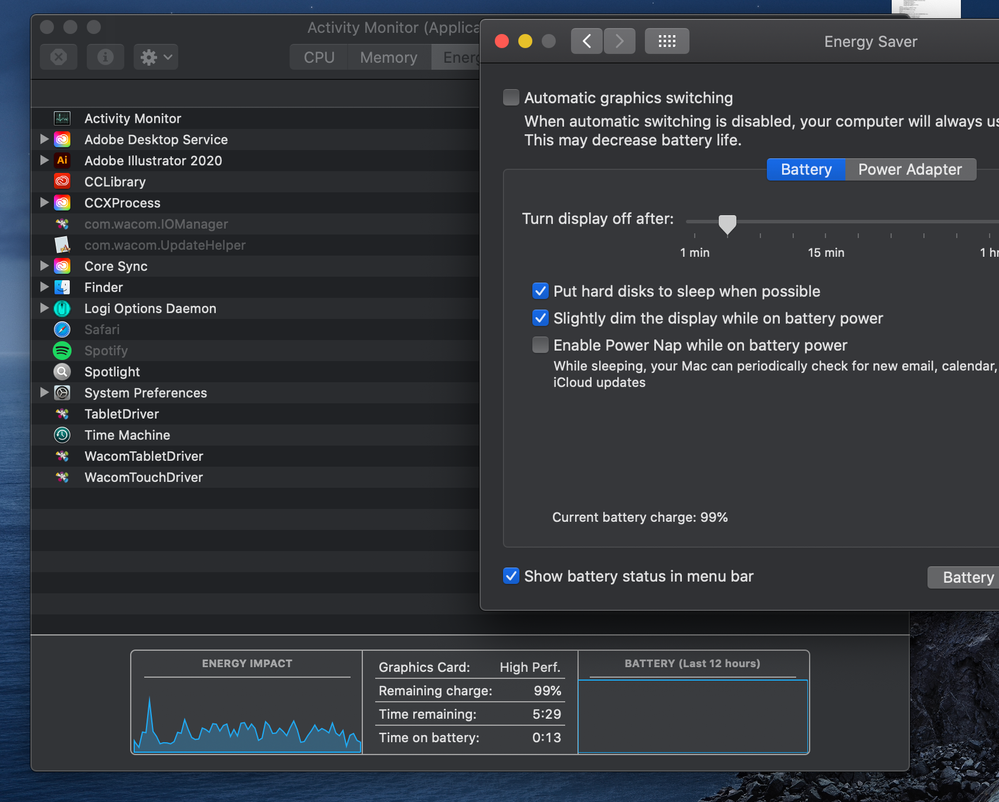Switch to CPU tab in Activity Monitor
This screenshot has width=999, height=802.
[319, 57]
